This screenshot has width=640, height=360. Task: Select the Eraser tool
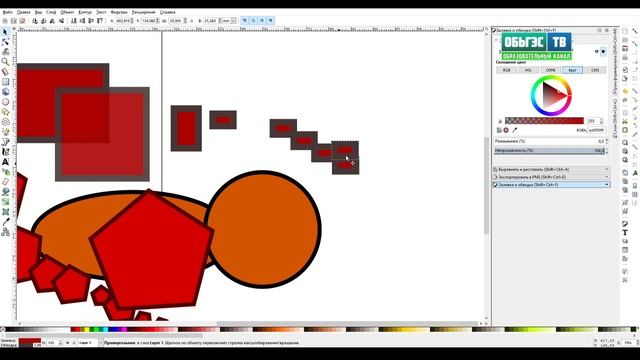5,182
